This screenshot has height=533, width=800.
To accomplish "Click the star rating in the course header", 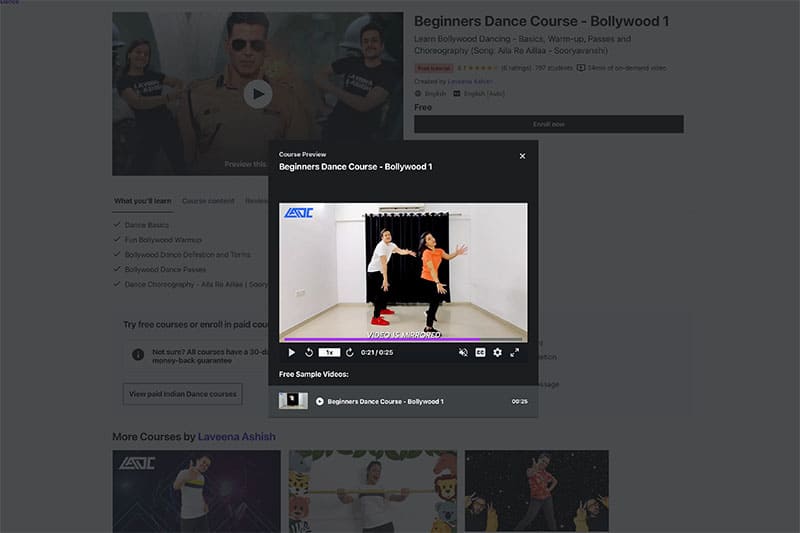I will [x=482, y=68].
